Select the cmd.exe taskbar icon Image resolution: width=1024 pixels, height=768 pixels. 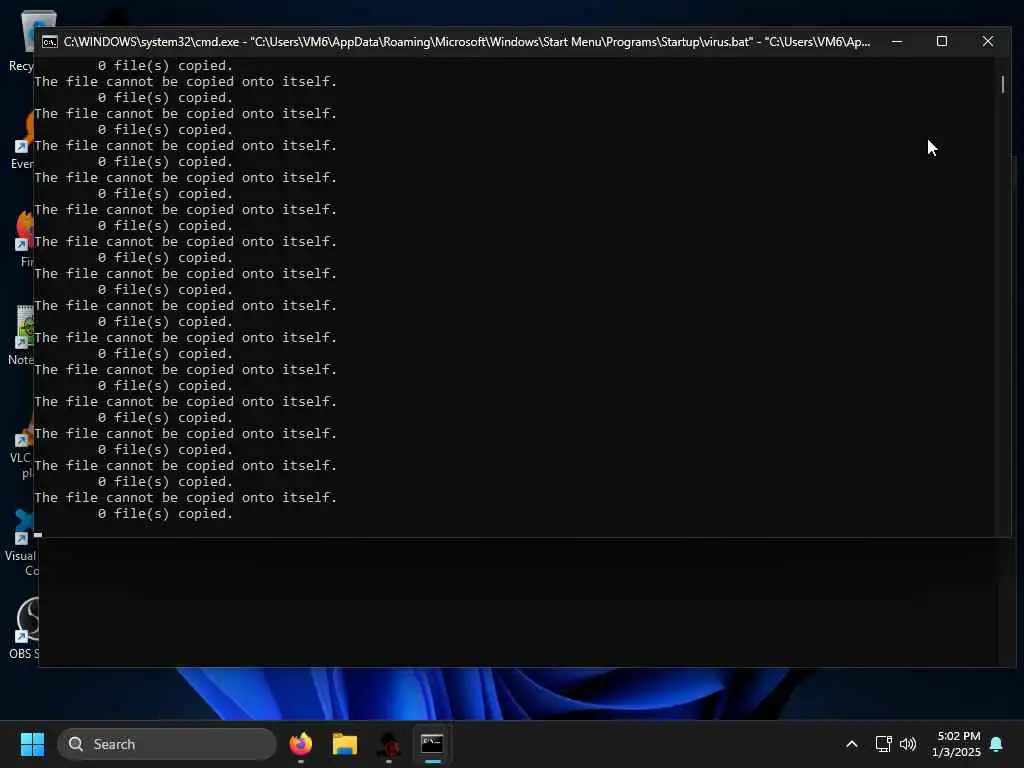tap(432, 744)
